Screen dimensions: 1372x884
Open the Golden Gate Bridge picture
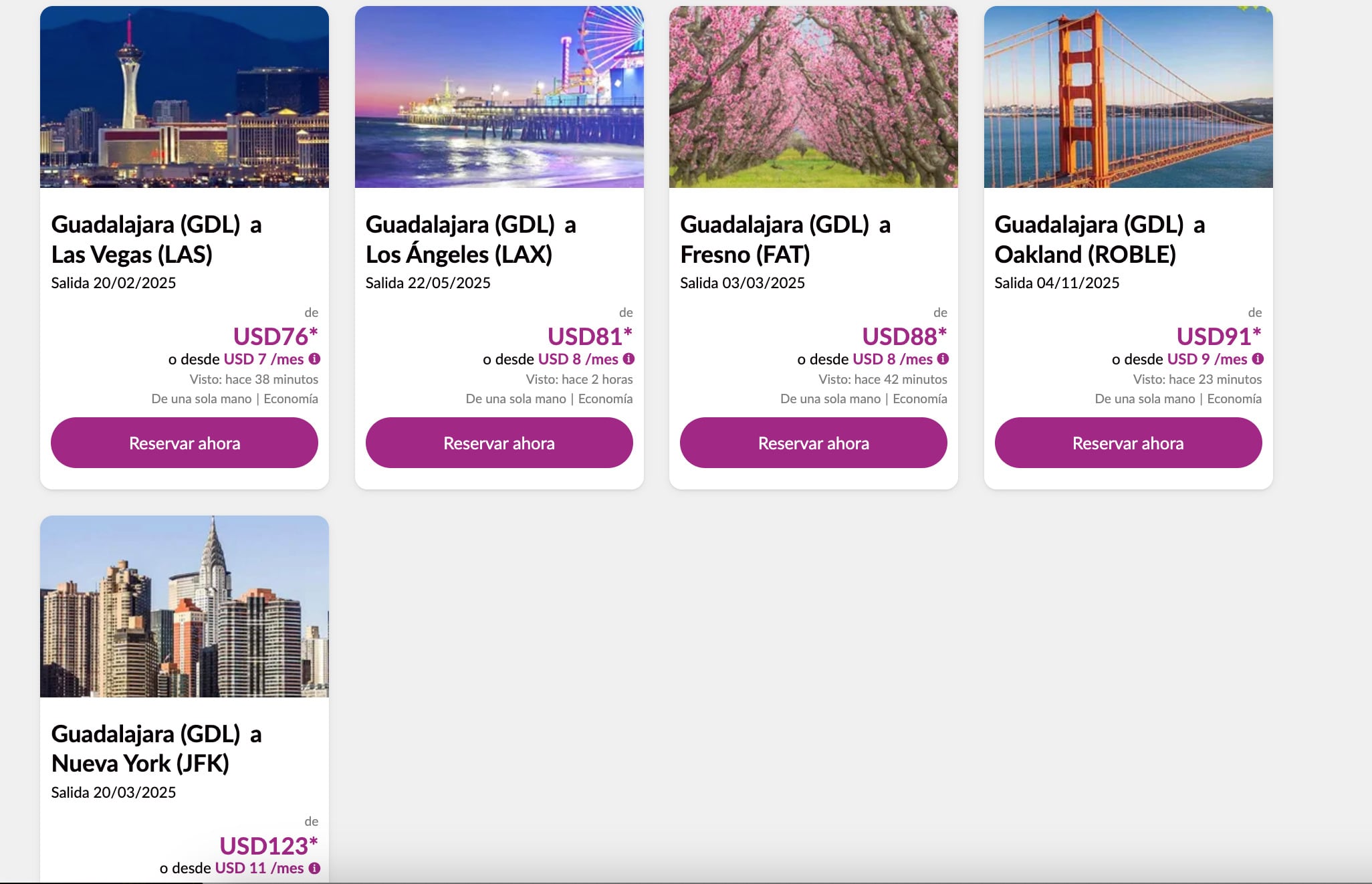(1128, 97)
